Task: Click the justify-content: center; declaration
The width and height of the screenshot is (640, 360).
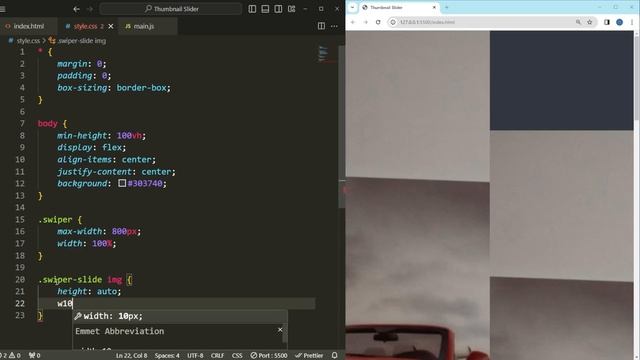Action: 116,172
